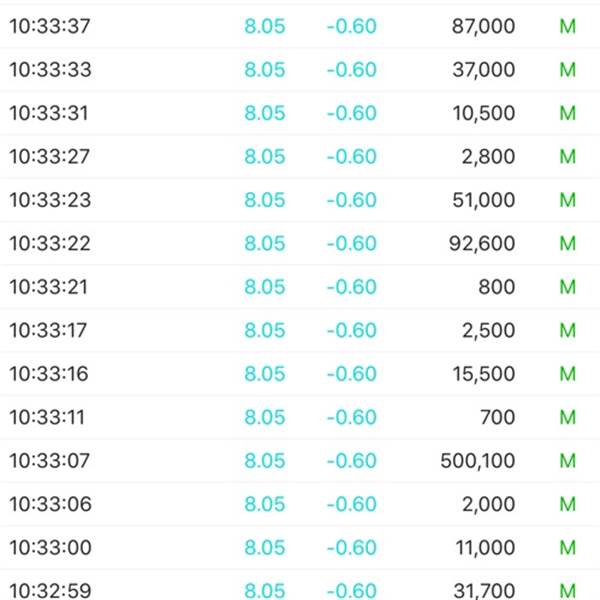600x600 pixels.
Task: Select the 2,800 volume at 10:33:27
Action: coord(488,157)
